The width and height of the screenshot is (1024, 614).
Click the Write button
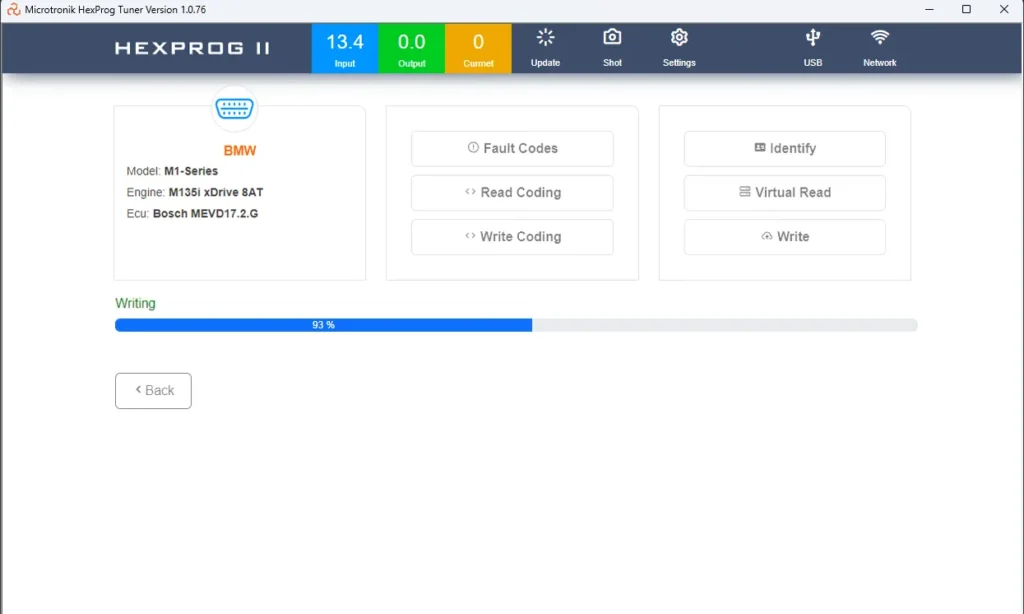tap(784, 237)
